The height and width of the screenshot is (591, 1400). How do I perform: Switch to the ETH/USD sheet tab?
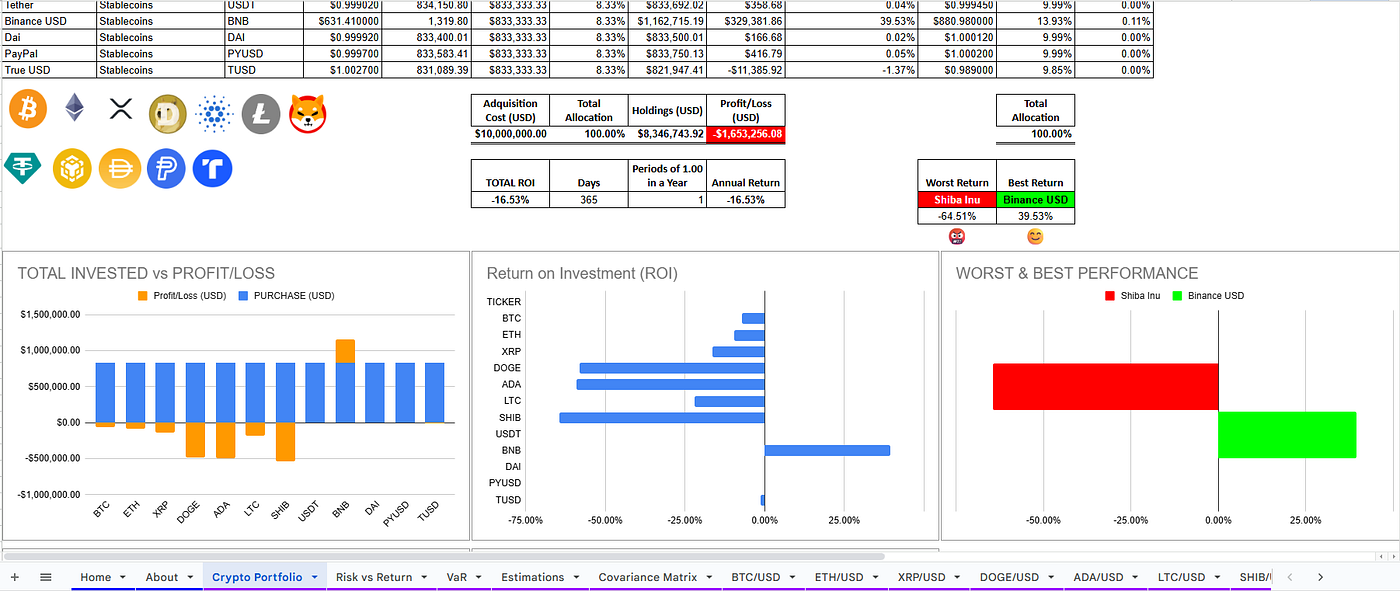(x=840, y=577)
